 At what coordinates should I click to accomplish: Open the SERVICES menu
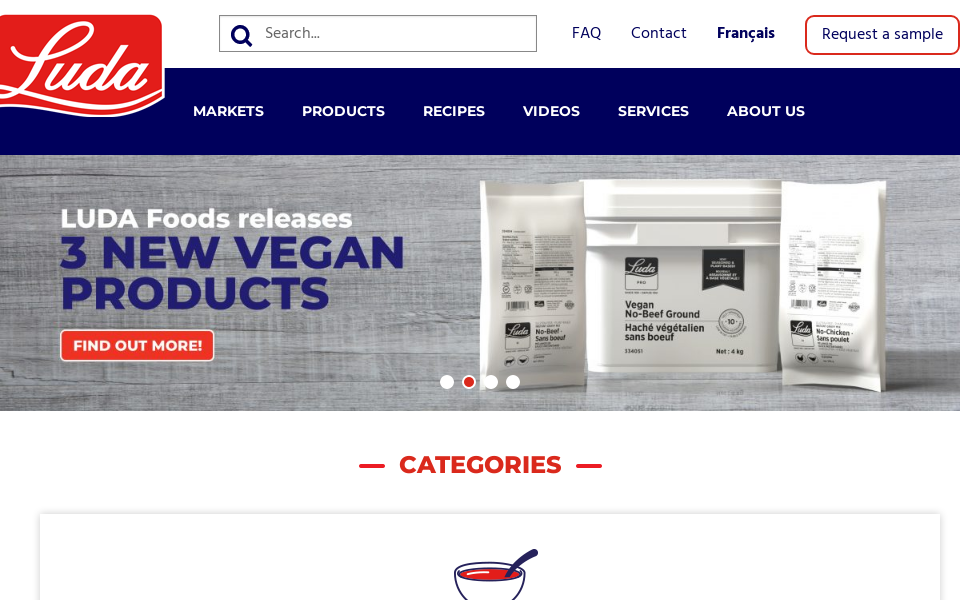coord(653,111)
